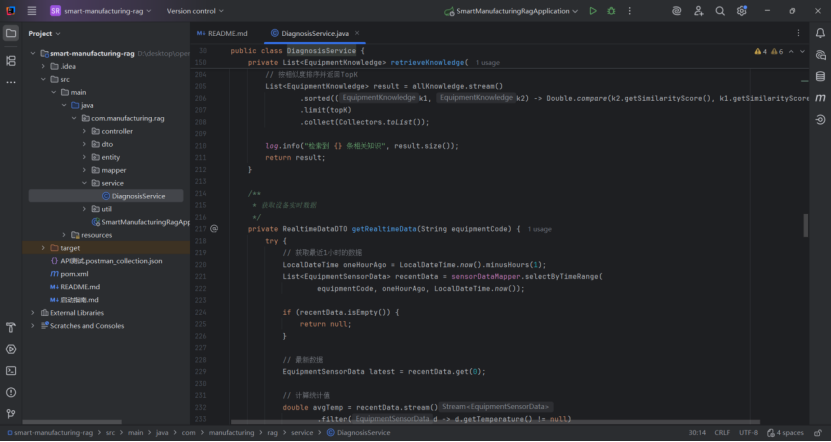The height and width of the screenshot is (442, 831).
Task: Open more run actions menu
Action: click(630, 11)
